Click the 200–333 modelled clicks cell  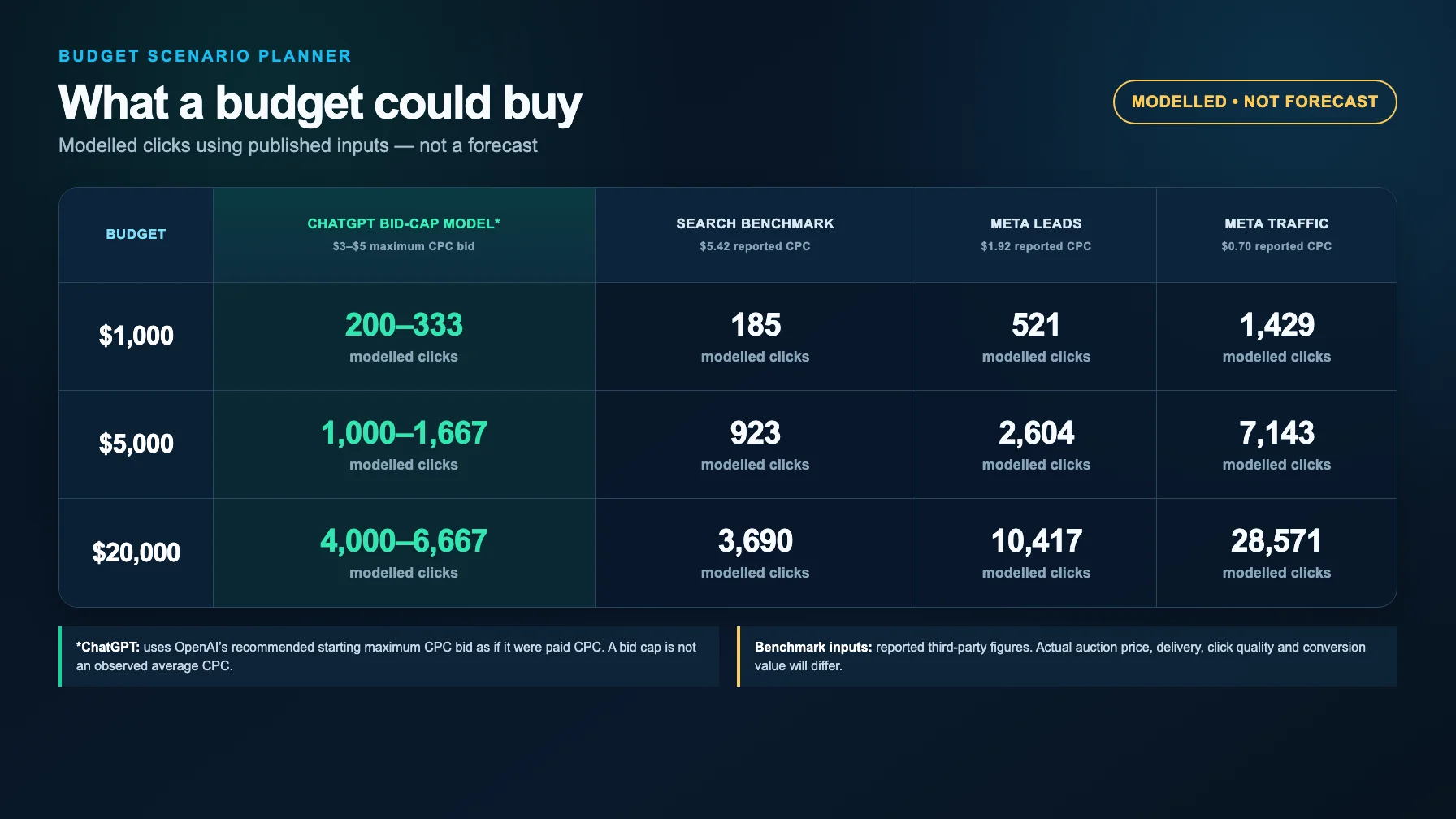point(404,336)
